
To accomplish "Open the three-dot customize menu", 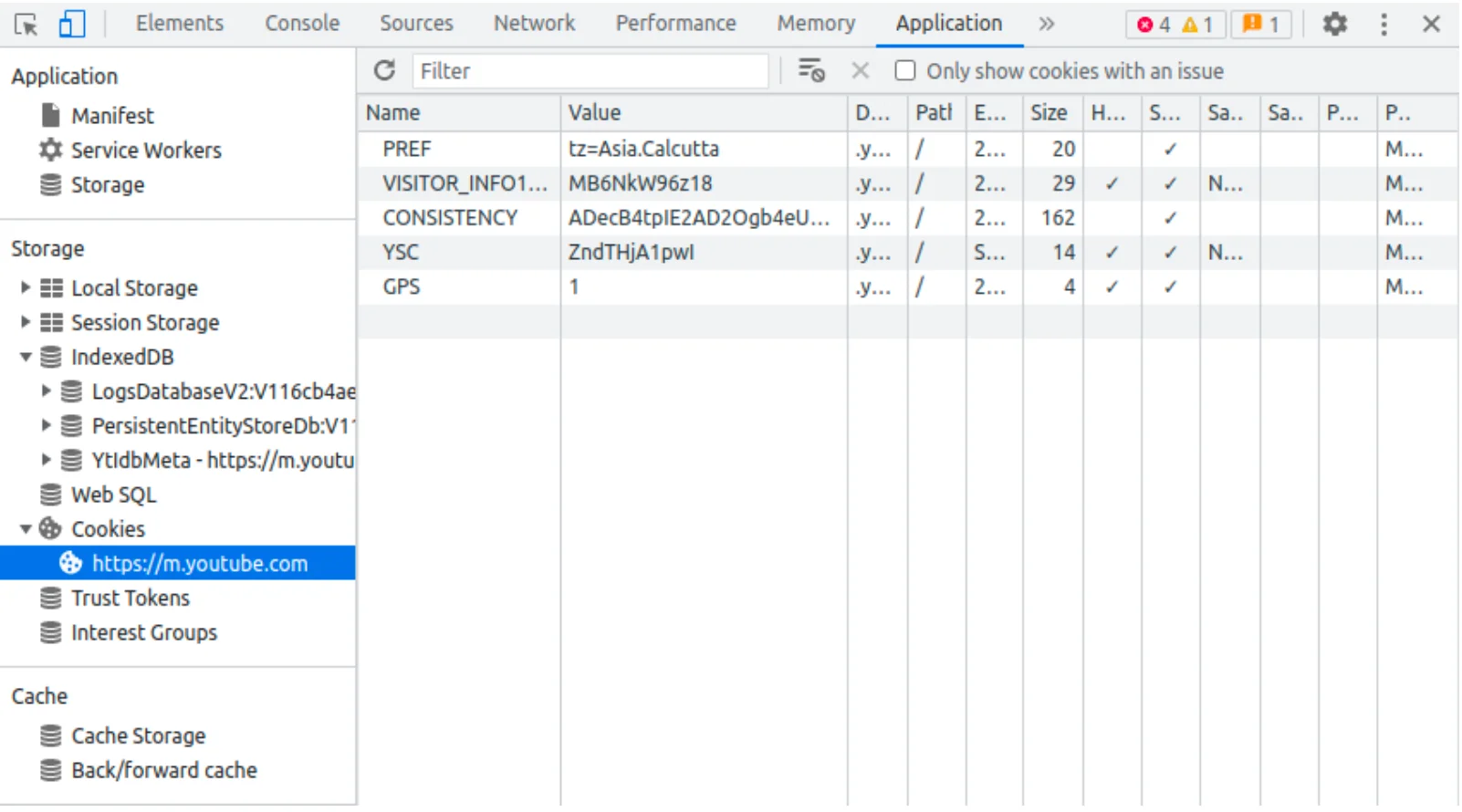I will pyautogui.click(x=1384, y=24).
